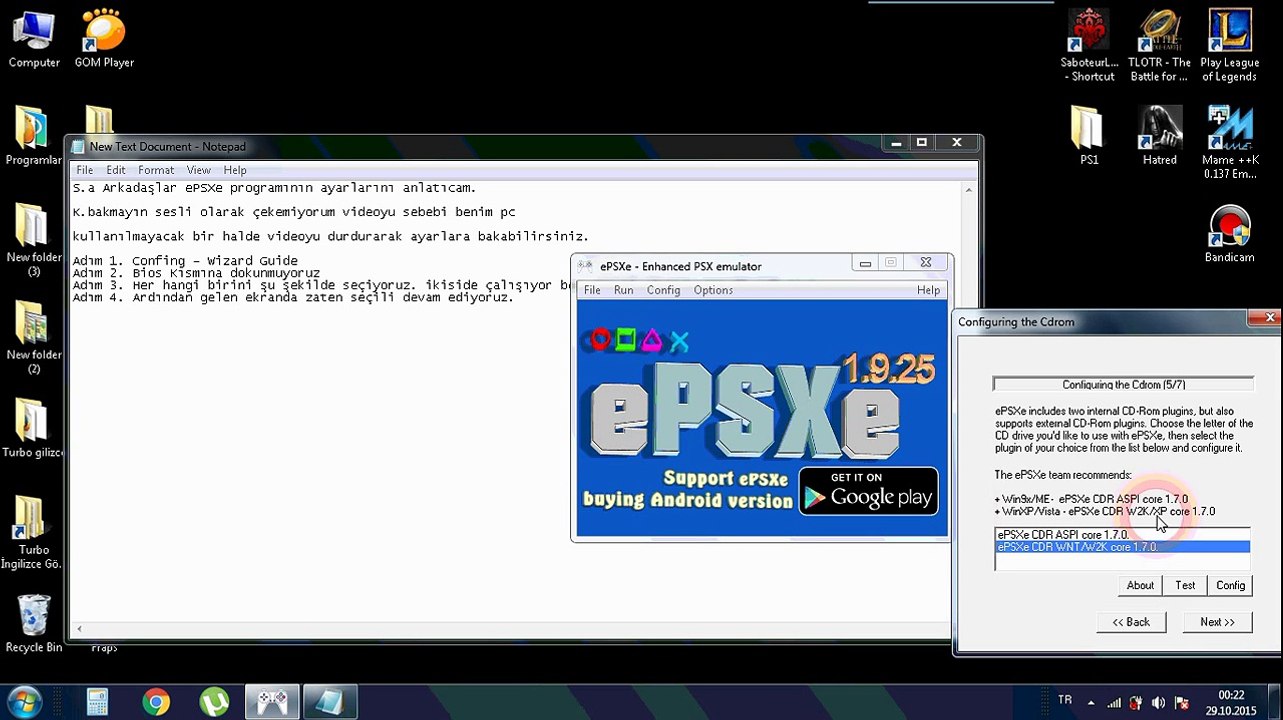Open Google Chrome from the taskbar

(x=155, y=702)
